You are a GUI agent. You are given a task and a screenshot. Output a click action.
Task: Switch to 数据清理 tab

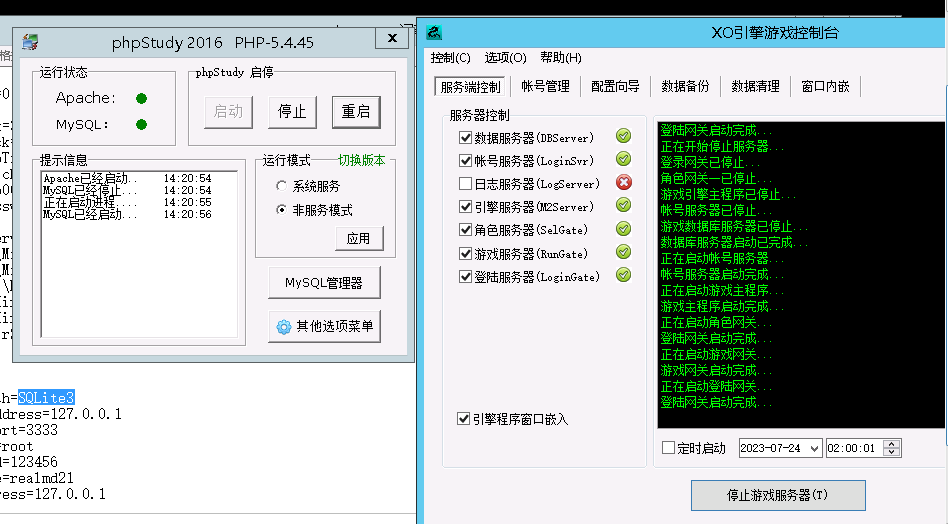point(756,86)
